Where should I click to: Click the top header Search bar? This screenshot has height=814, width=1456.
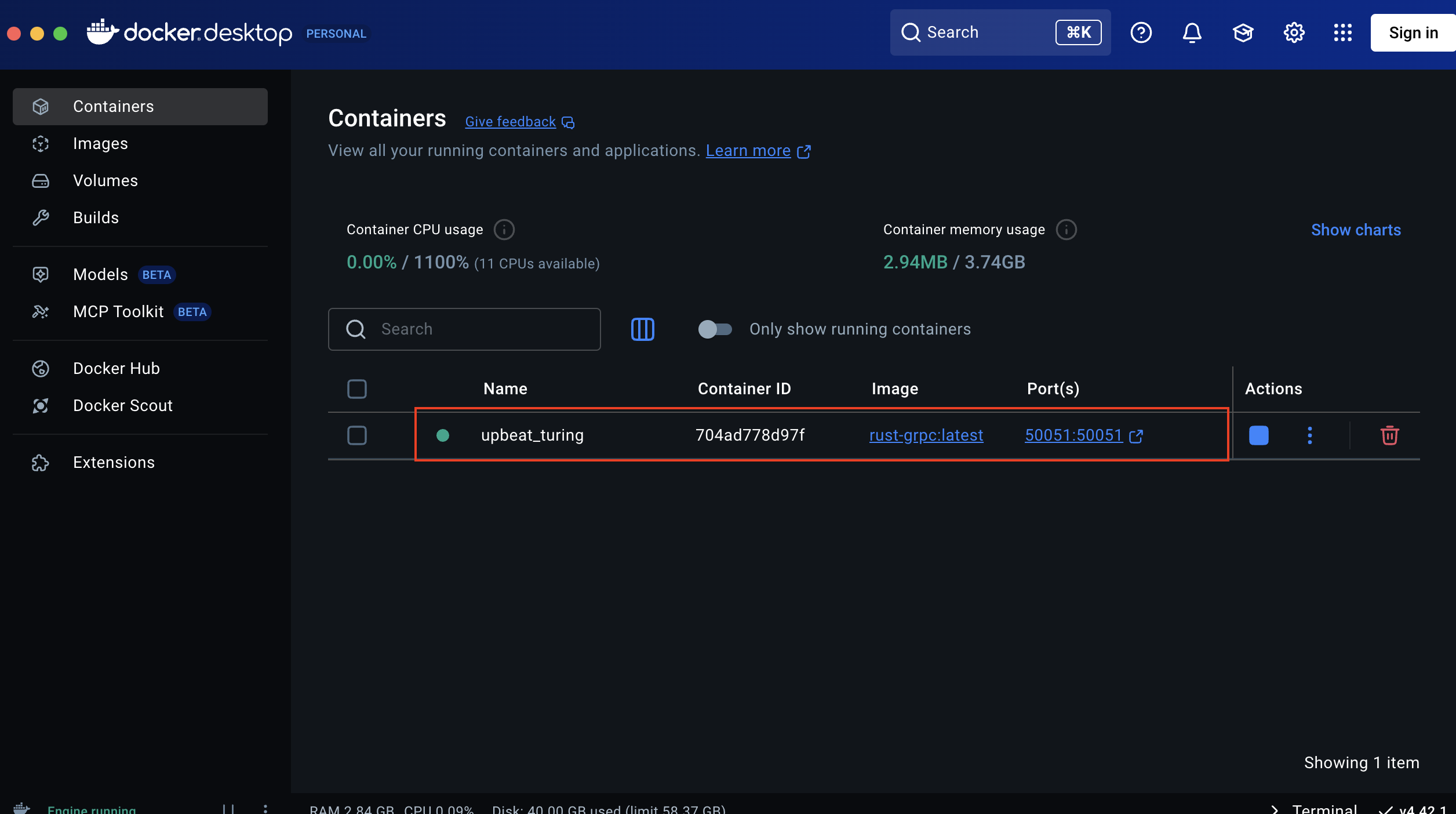[1000, 32]
